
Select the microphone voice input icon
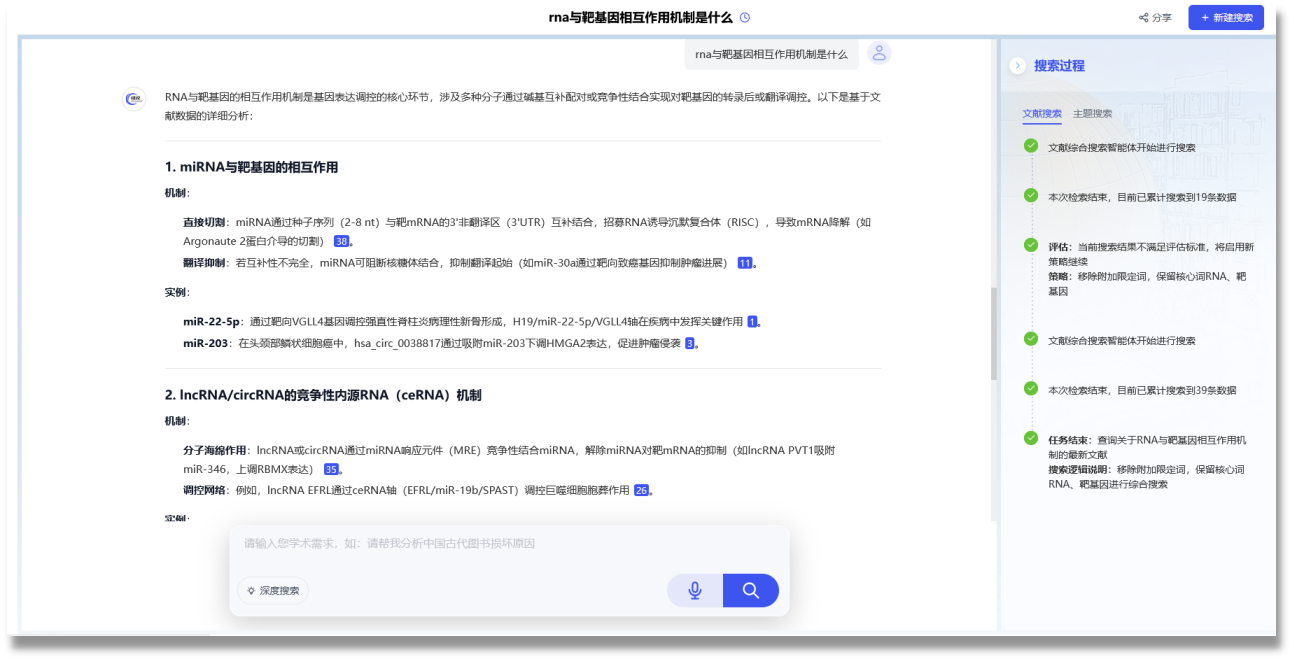click(695, 590)
